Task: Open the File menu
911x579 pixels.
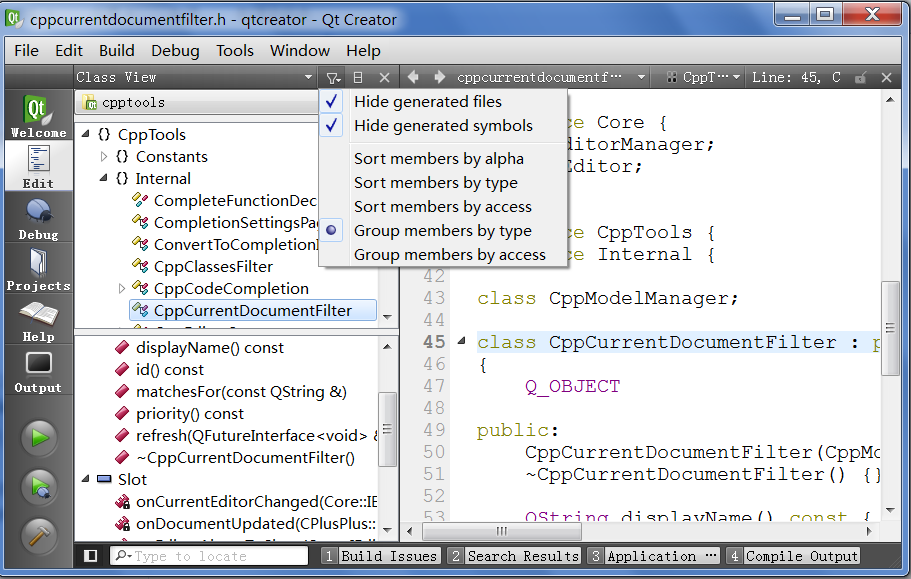Action: click(27, 51)
